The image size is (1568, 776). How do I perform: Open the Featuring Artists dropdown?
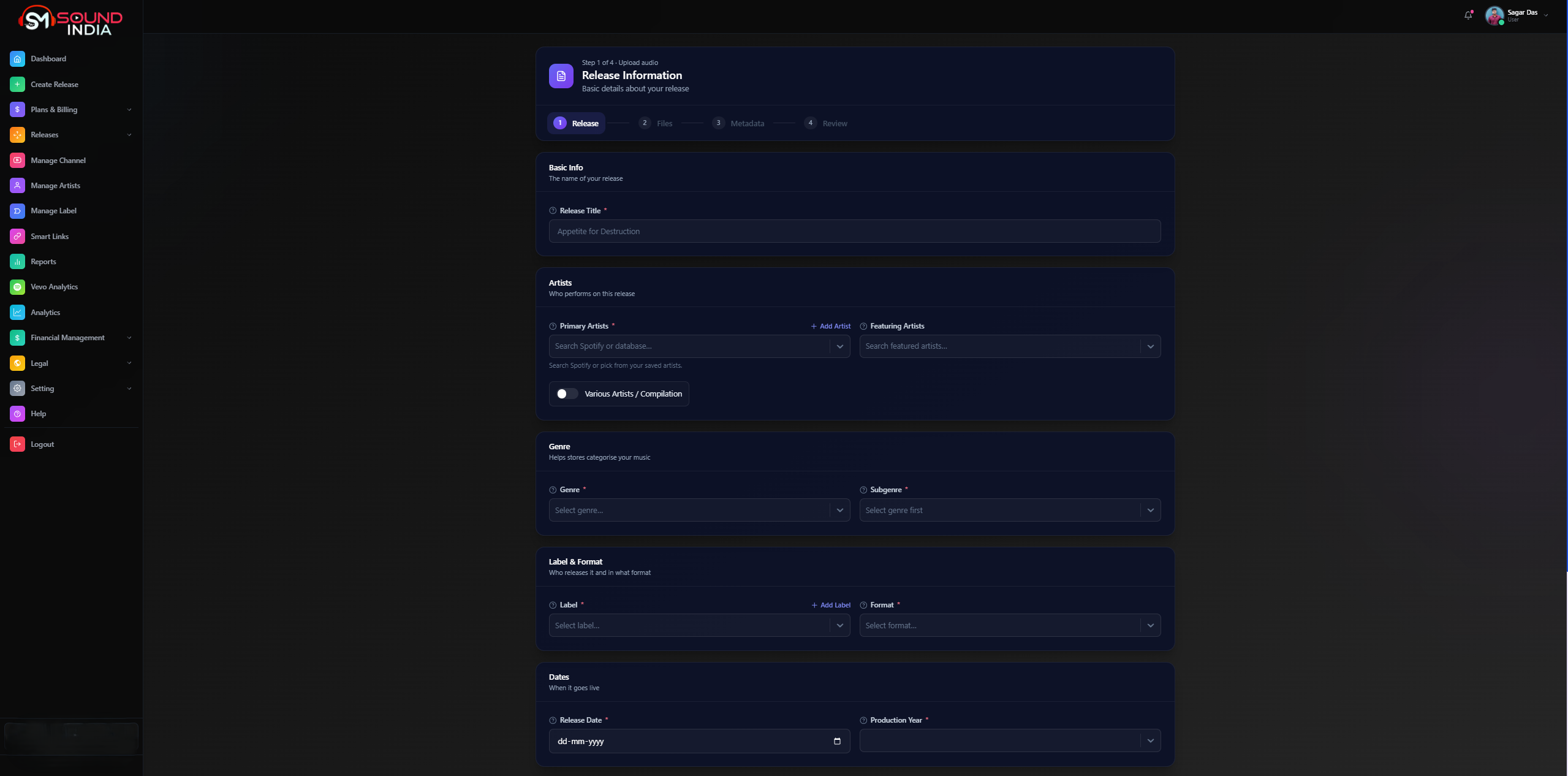pyautogui.click(x=1150, y=346)
